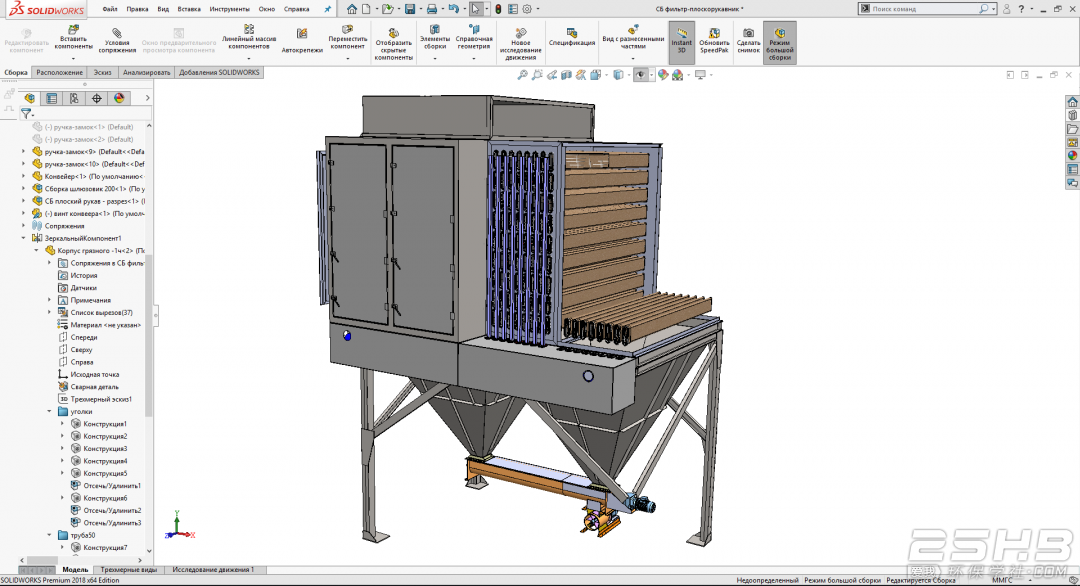Click the Section View icon in view toolbar

[566, 74]
